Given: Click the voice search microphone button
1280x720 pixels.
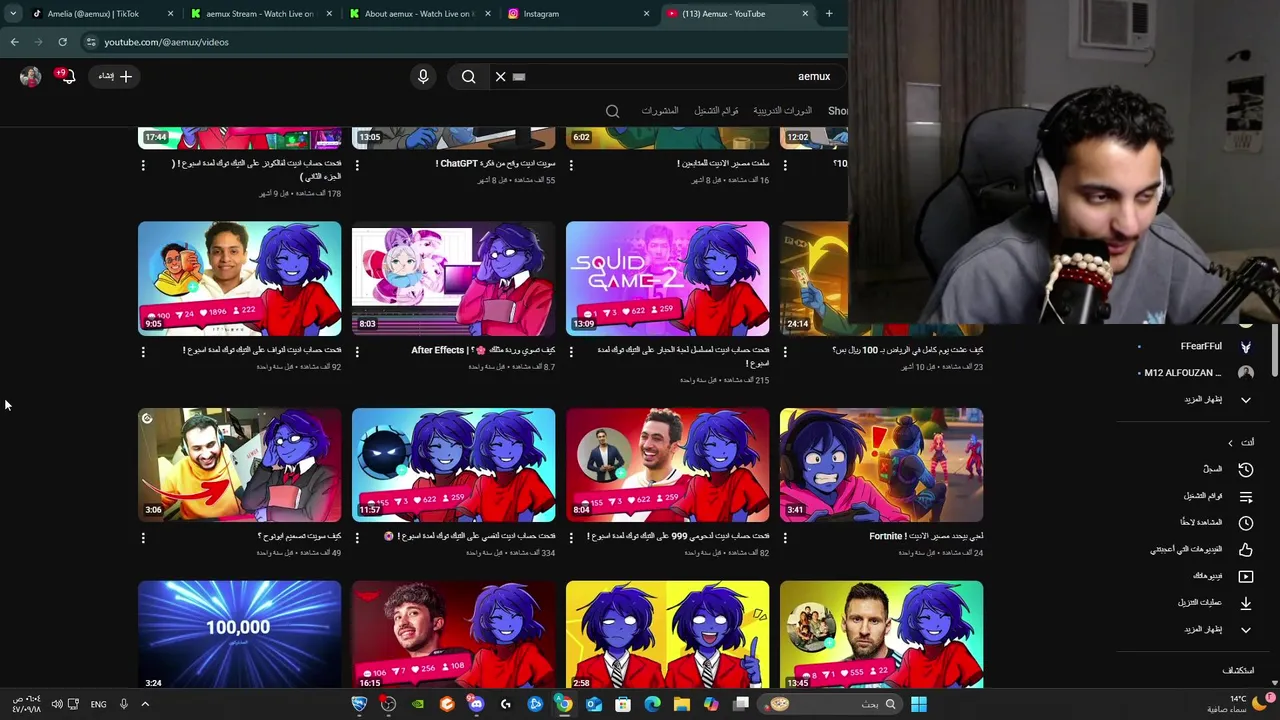Looking at the screenshot, I should click(x=423, y=76).
